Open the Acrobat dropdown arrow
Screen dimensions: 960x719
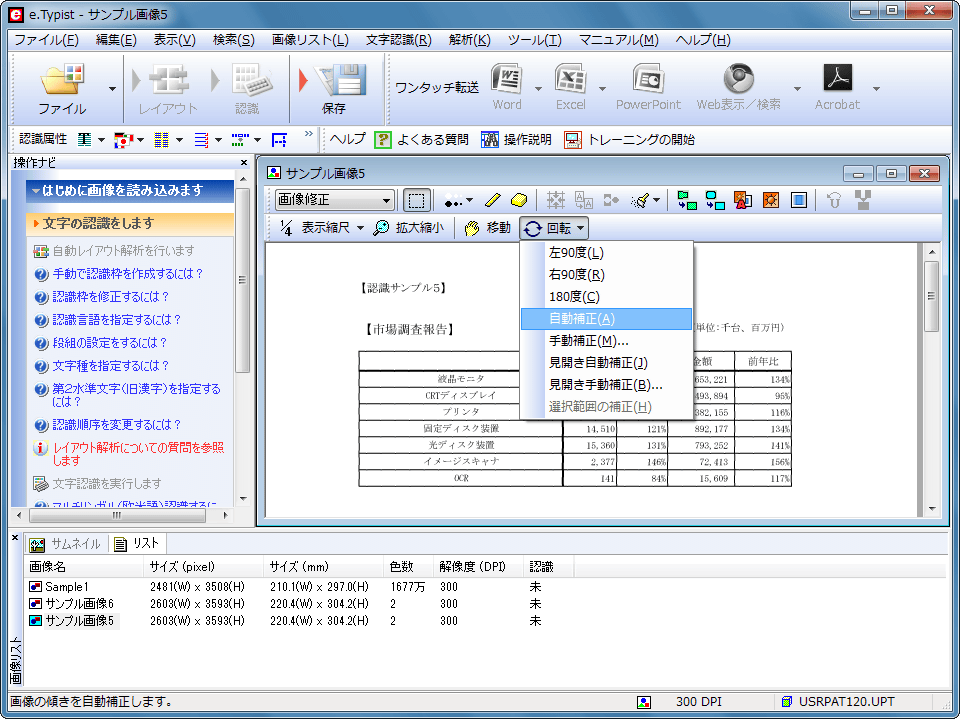tap(876, 89)
